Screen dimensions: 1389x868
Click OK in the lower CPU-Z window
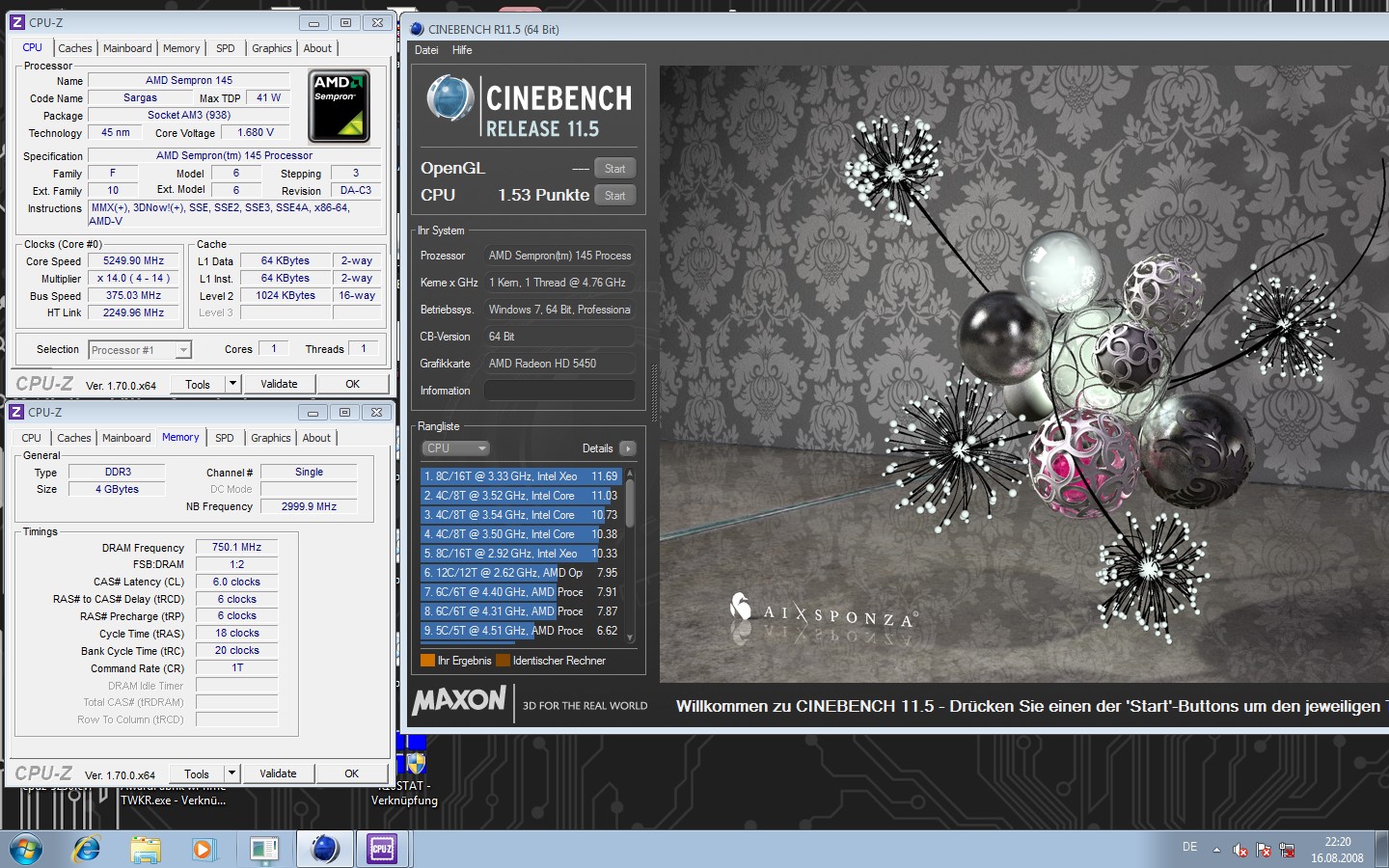pyautogui.click(x=352, y=773)
